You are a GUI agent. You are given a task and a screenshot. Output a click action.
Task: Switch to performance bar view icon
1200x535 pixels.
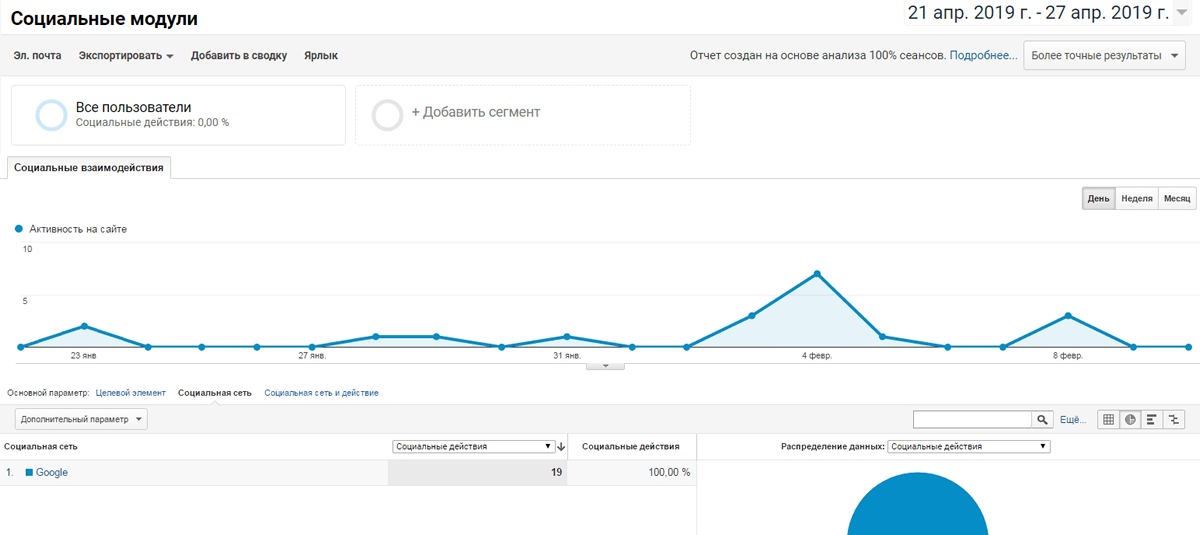(x=1152, y=420)
